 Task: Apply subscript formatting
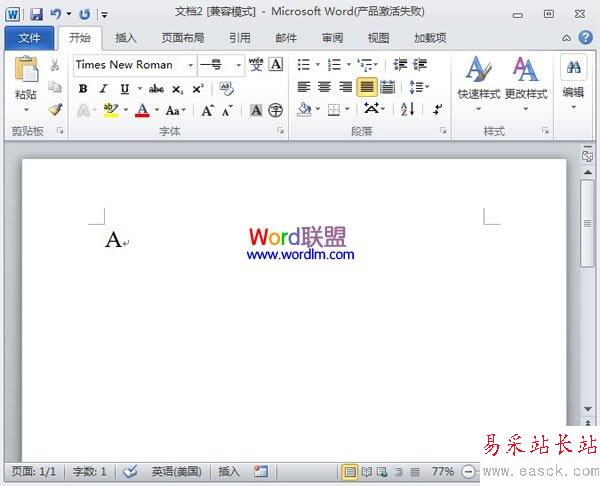pos(177,89)
